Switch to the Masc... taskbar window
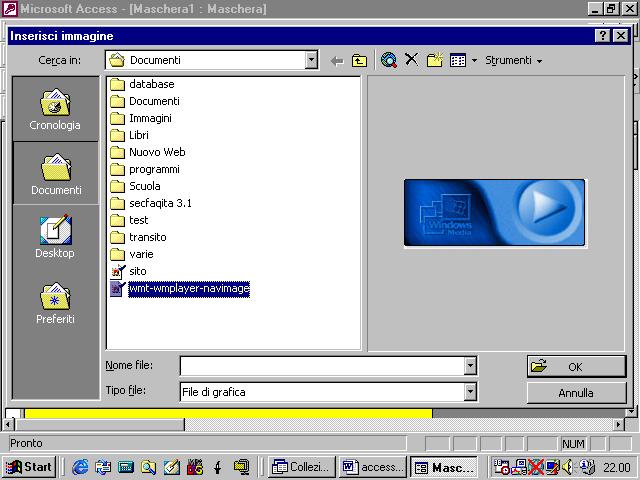Screen dimensions: 640x480 (444, 467)
